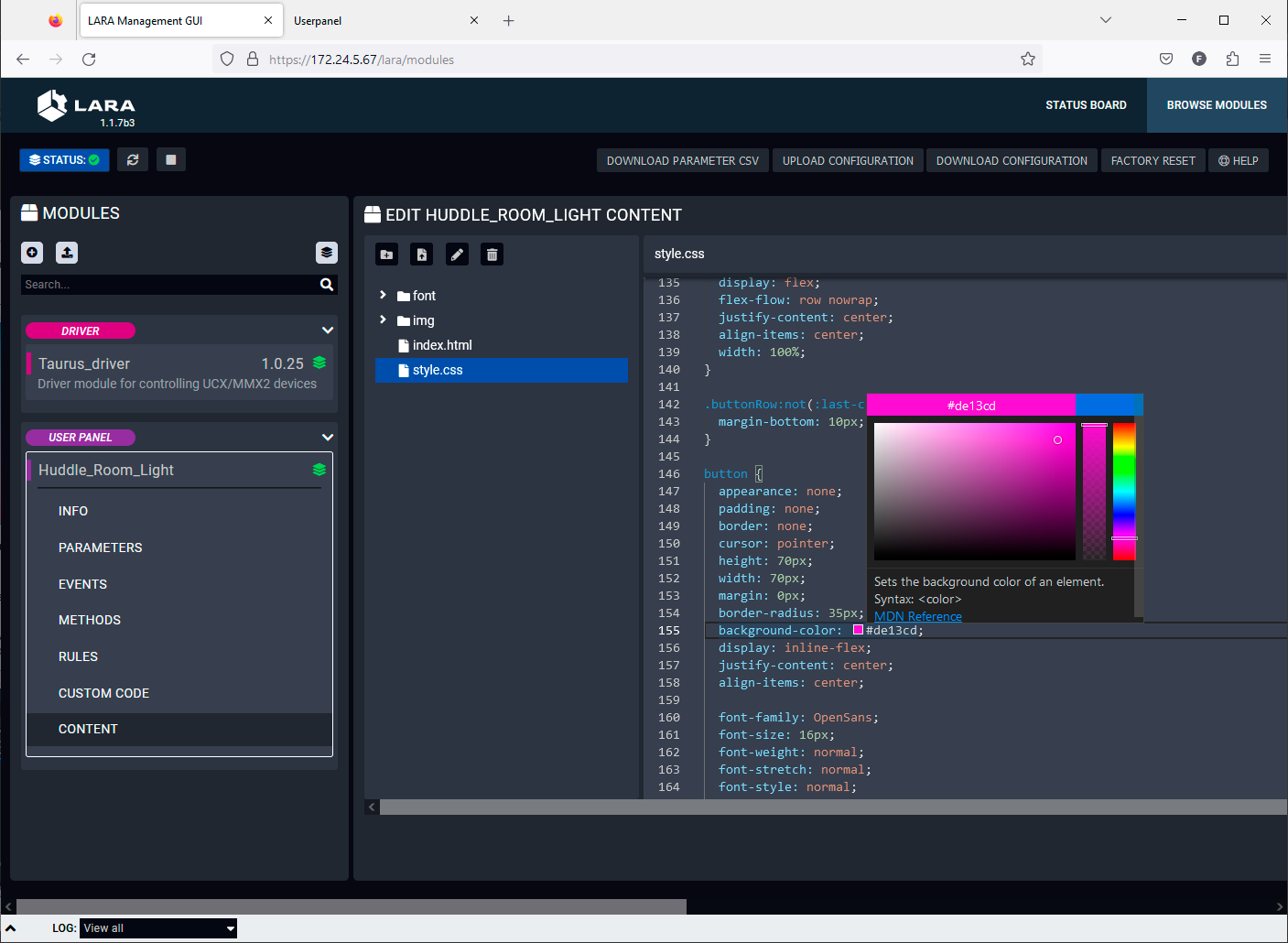
Task: Click the upload file icon in content toolbar
Action: [421, 255]
